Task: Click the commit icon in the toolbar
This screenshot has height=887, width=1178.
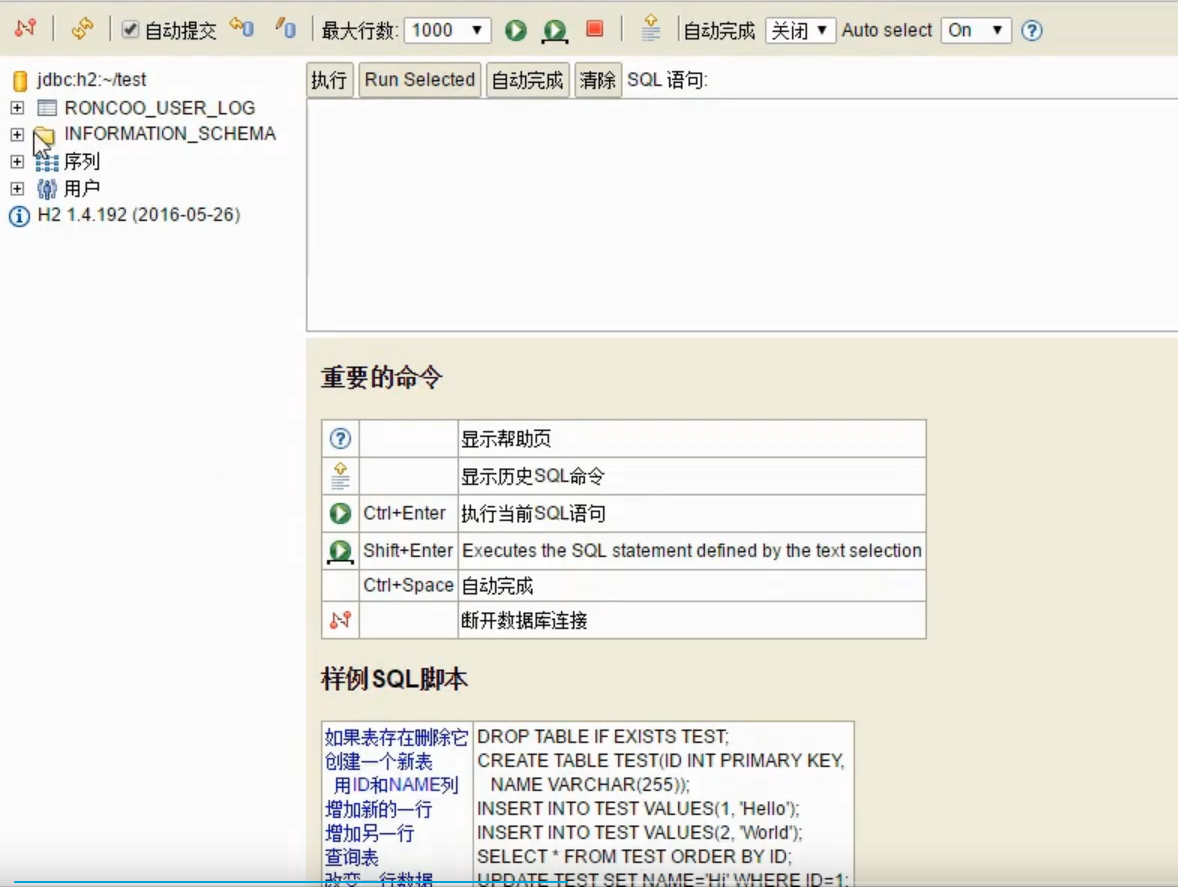Action: click(285, 29)
